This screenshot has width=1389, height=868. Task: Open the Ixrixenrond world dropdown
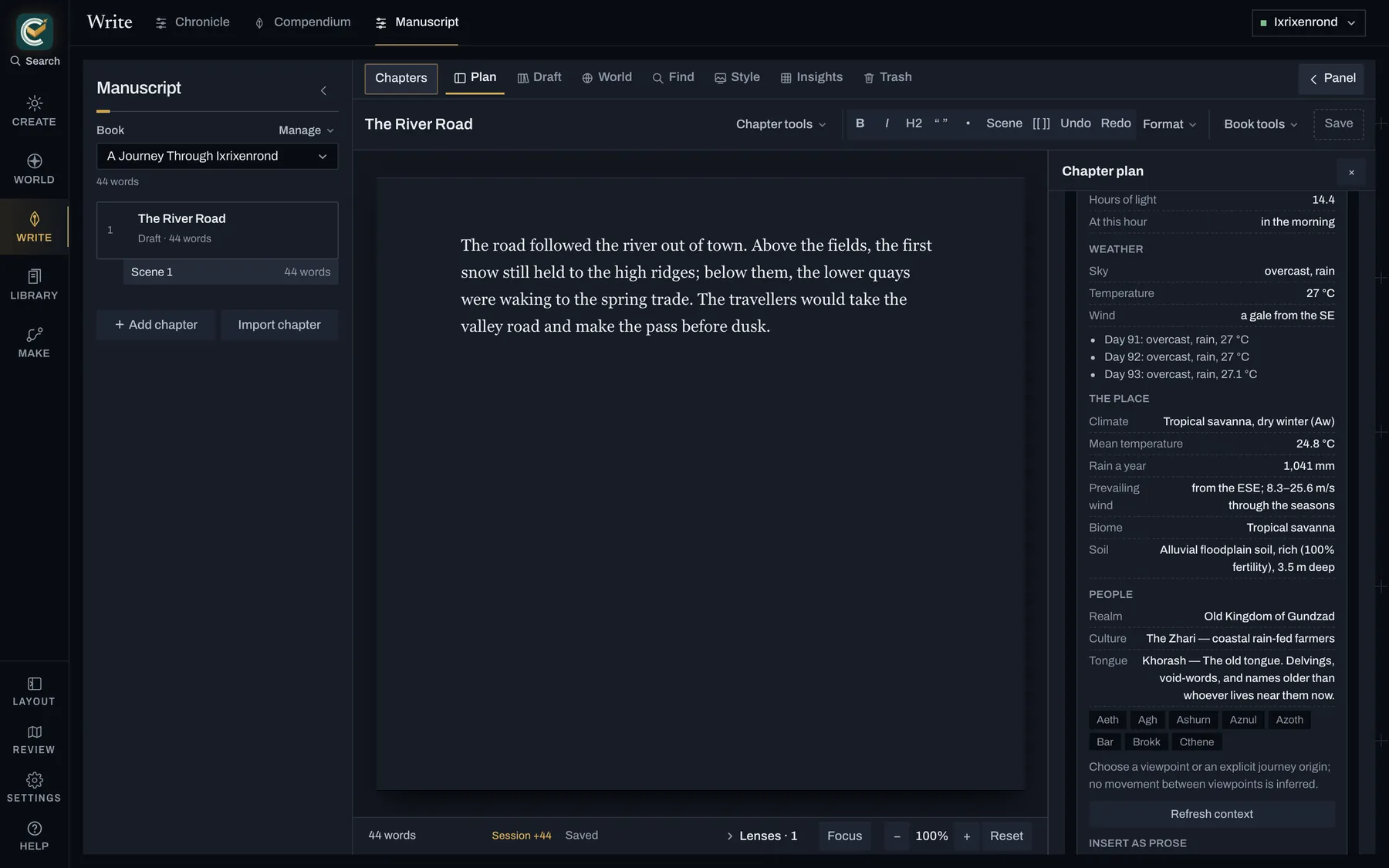tap(1308, 22)
